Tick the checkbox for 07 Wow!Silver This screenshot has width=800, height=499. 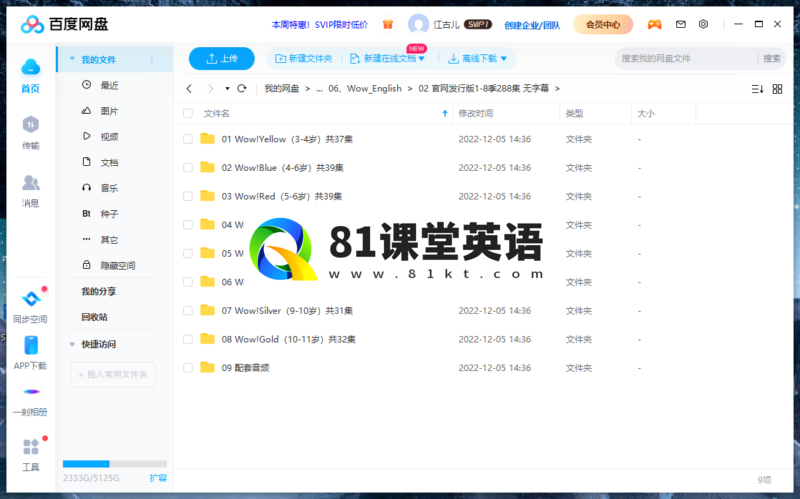click(x=188, y=310)
